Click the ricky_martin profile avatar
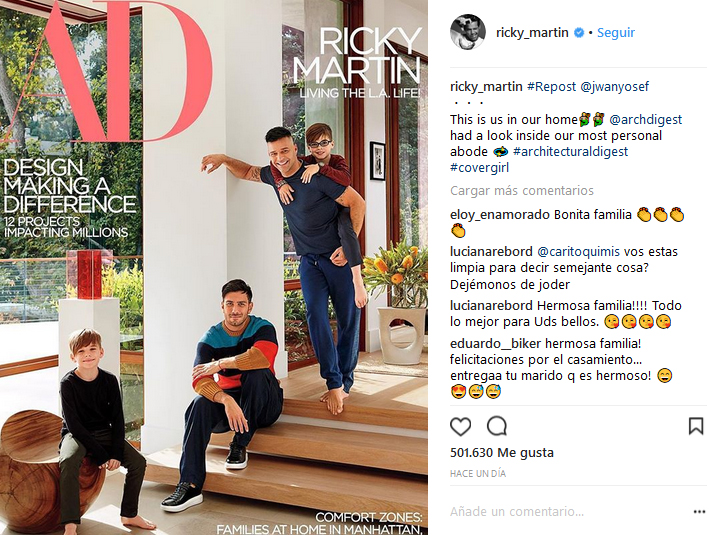709x535 pixels. [x=468, y=32]
